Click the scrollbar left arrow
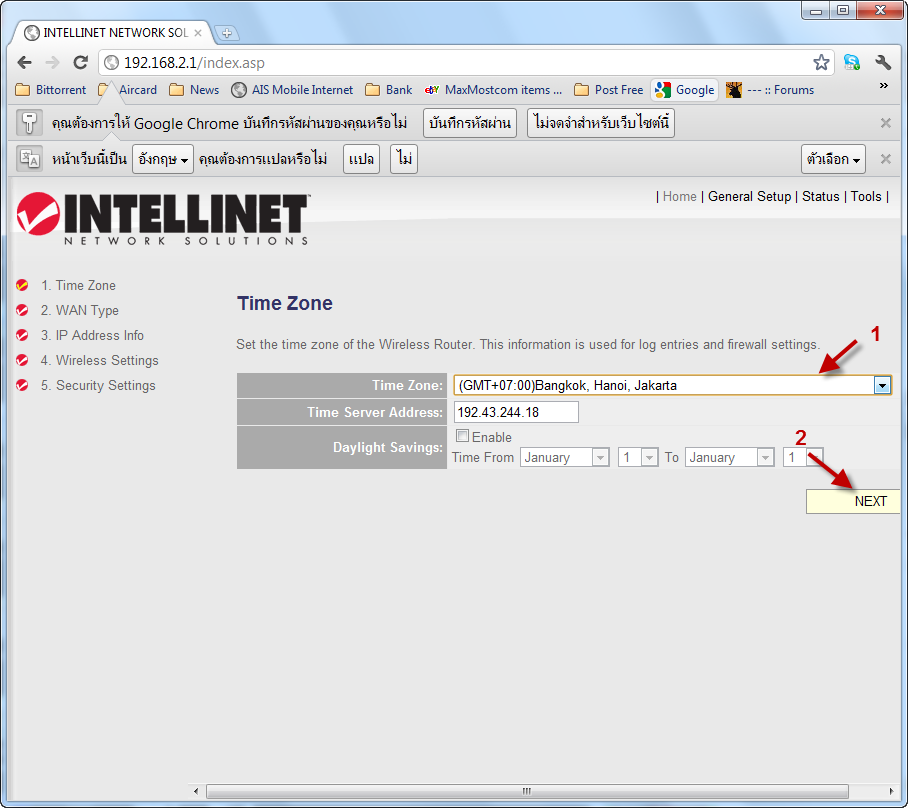This screenshot has height=808, width=908. pos(196,791)
